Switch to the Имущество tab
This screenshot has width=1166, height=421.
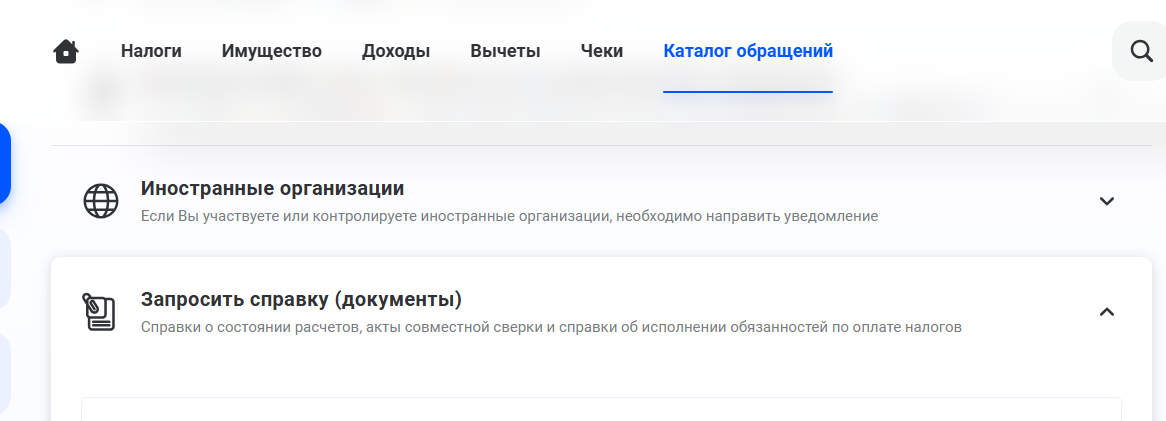[271, 51]
